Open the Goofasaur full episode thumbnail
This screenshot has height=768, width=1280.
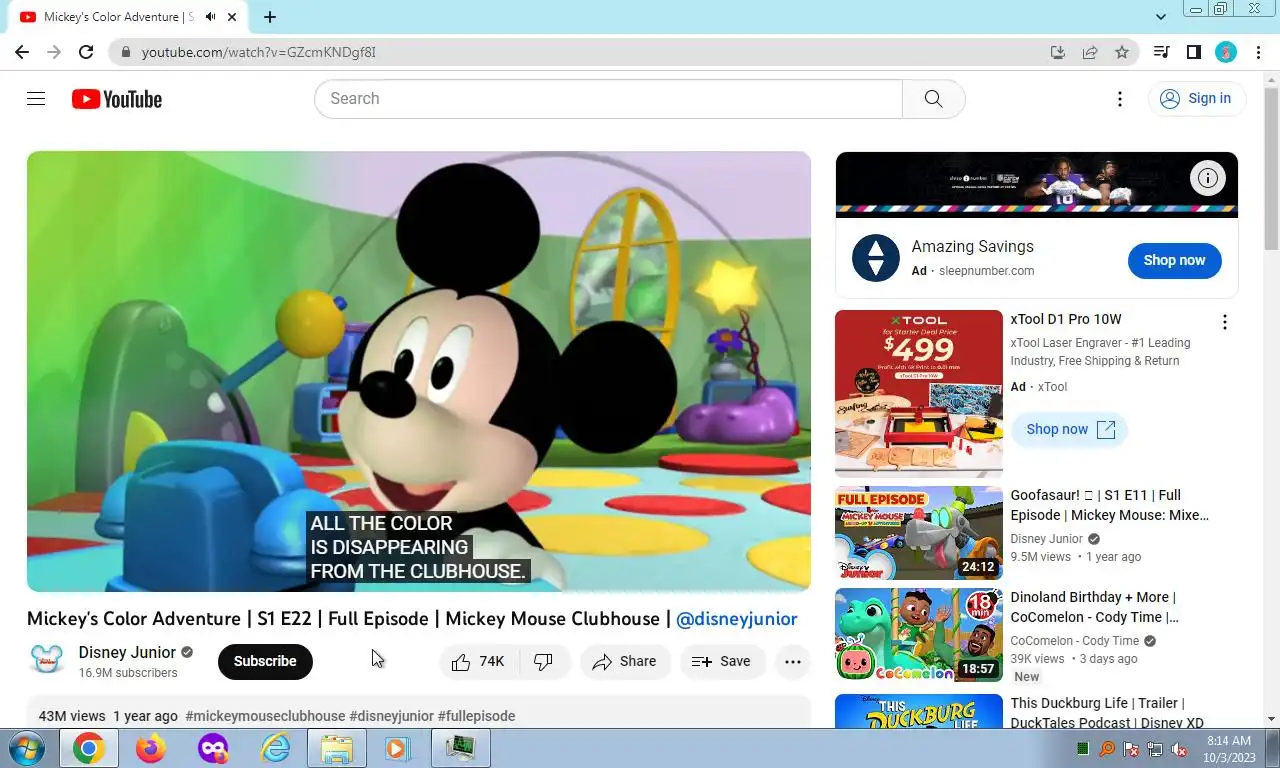pos(919,533)
